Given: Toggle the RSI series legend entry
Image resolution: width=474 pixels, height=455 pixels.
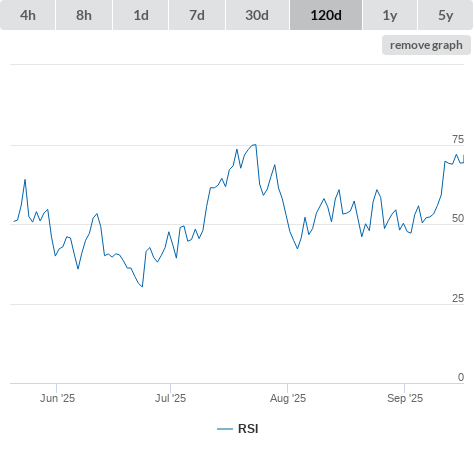Looking at the screenshot, I should tap(238, 429).
